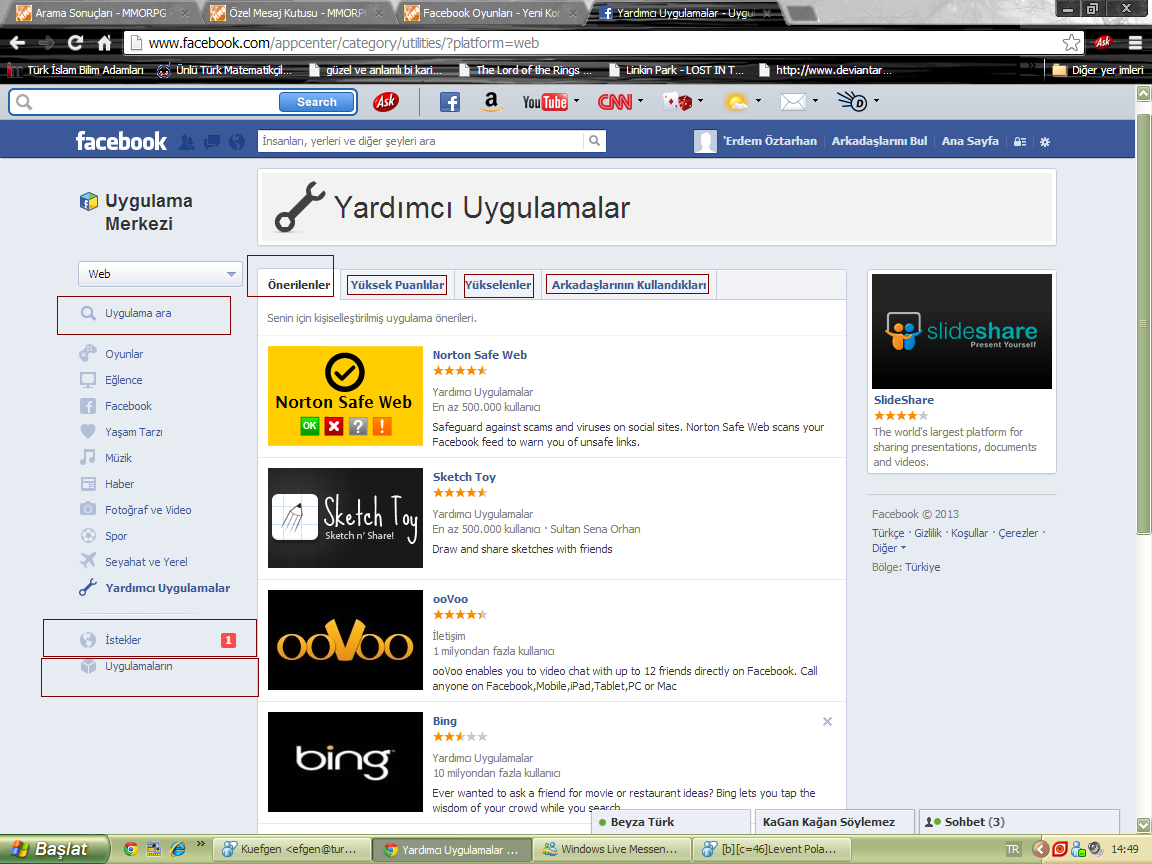Image resolution: width=1152 pixels, height=864 pixels.
Task: Open the Sohbet (3) chat tab
Action: click(x=1019, y=822)
